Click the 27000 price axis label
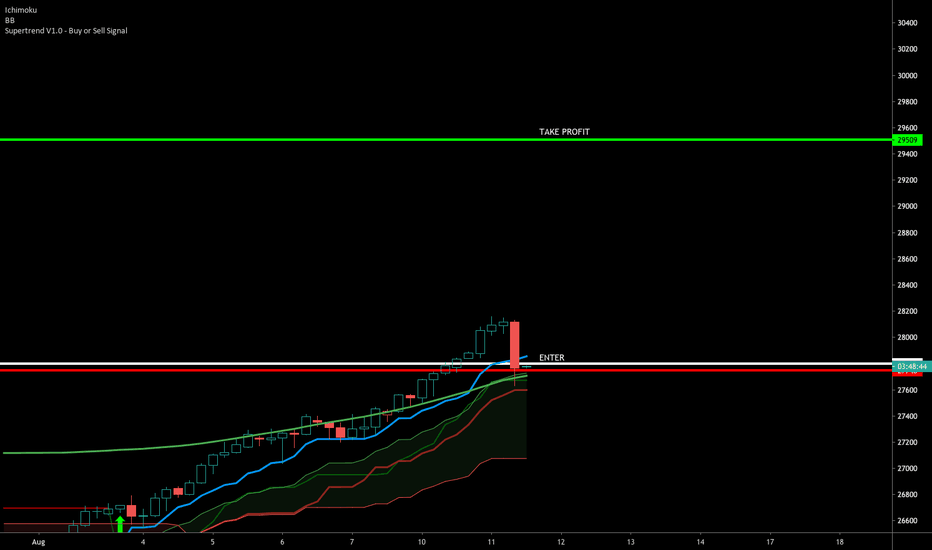This screenshot has width=932, height=550. pyautogui.click(x=907, y=469)
